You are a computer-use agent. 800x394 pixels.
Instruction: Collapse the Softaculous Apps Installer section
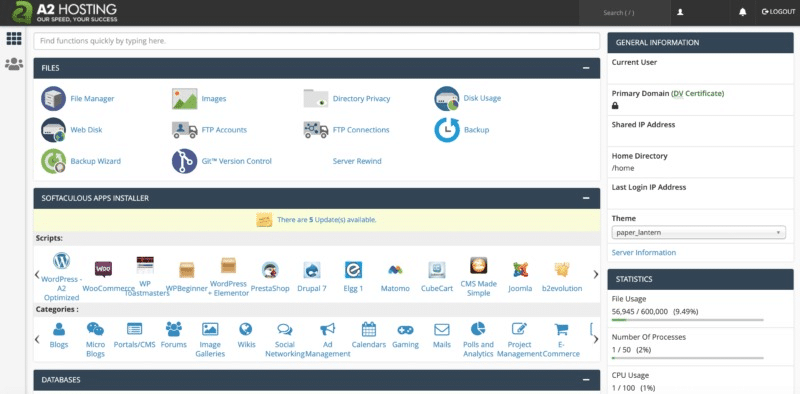[x=586, y=198]
